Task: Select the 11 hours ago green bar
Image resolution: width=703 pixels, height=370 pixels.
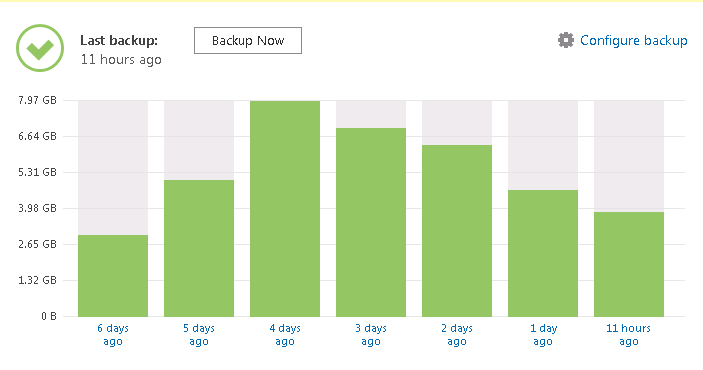Action: (x=629, y=264)
